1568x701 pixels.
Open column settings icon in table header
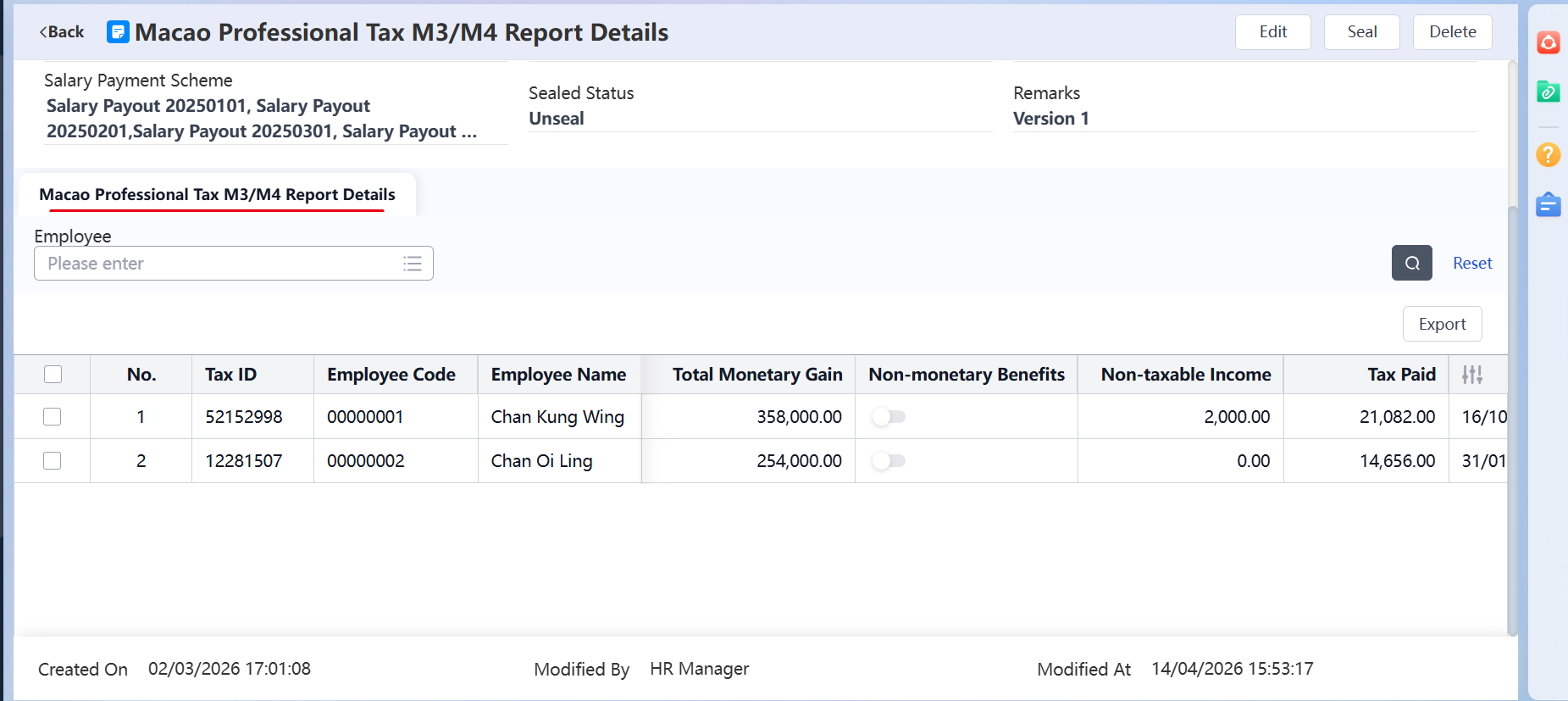[x=1471, y=375]
